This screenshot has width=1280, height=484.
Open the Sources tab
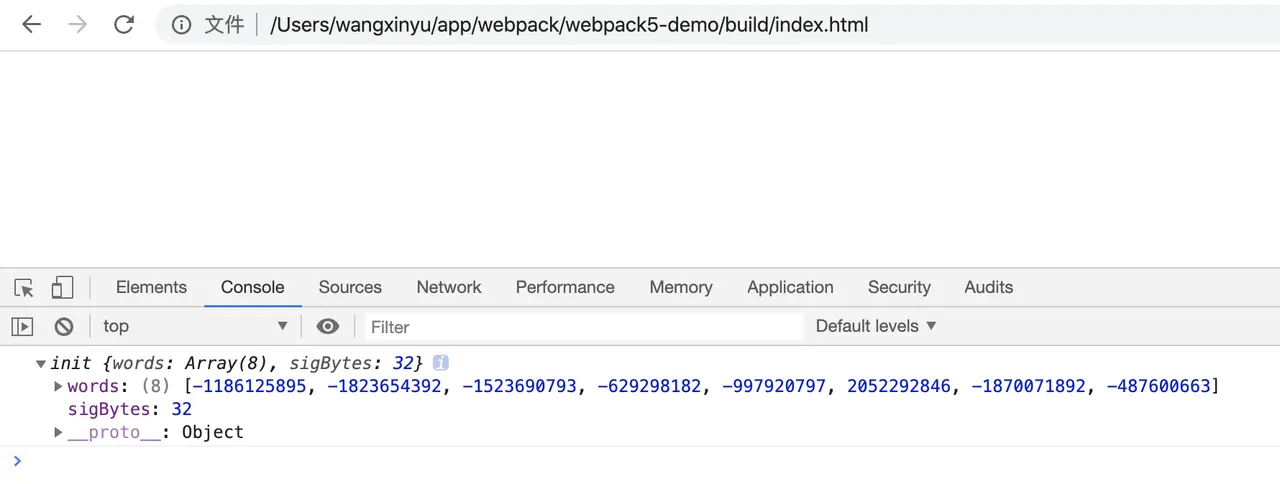350,287
